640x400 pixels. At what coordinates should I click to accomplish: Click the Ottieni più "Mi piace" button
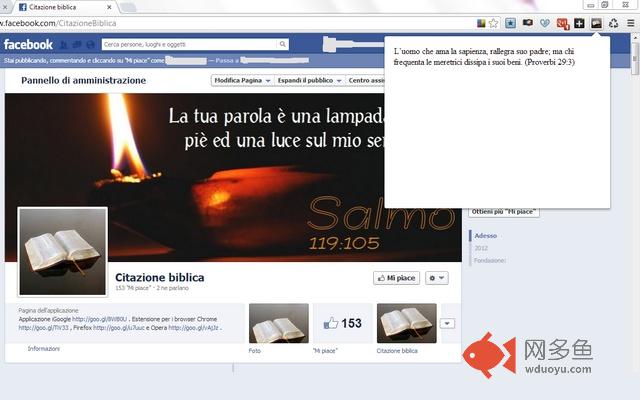pos(504,212)
